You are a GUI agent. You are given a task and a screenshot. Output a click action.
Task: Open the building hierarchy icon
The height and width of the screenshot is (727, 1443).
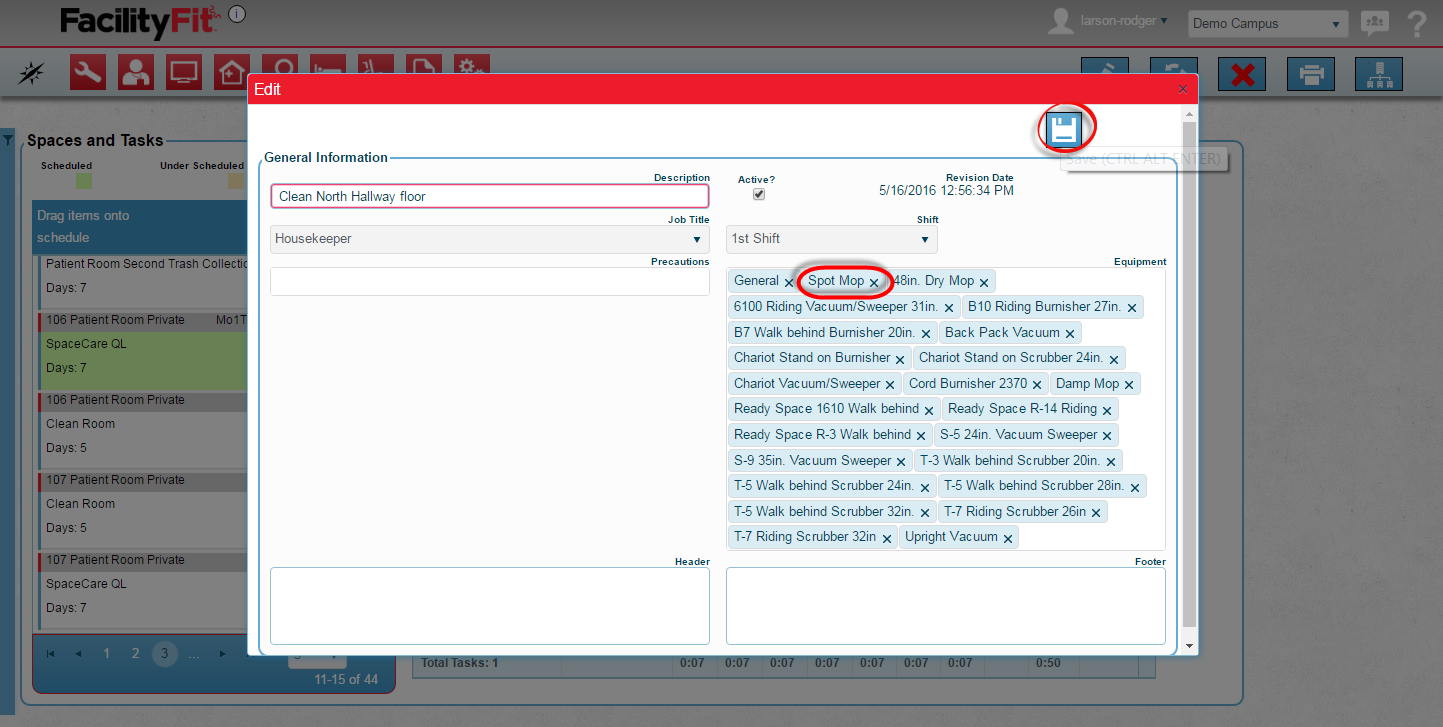click(1378, 74)
